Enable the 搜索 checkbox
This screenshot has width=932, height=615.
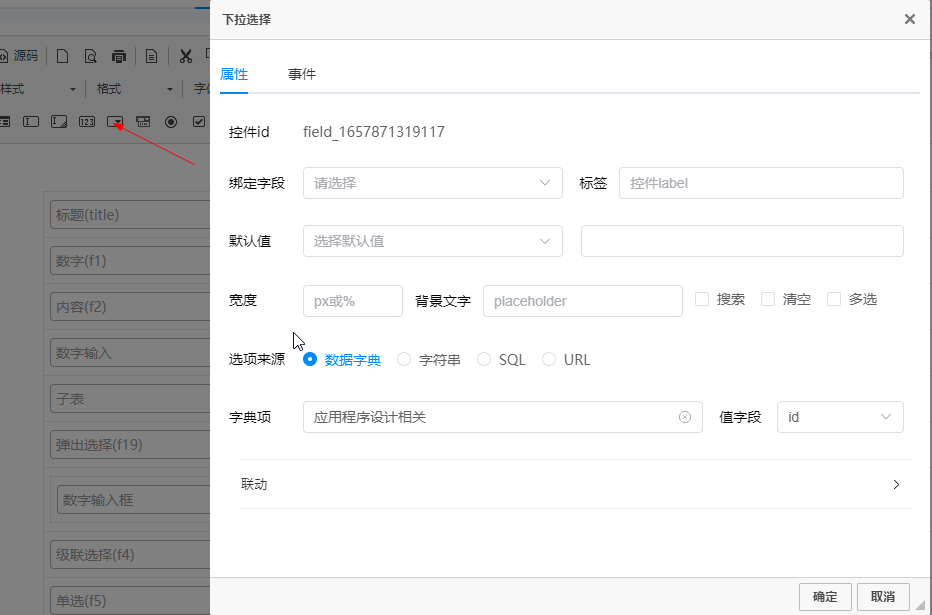(702, 299)
